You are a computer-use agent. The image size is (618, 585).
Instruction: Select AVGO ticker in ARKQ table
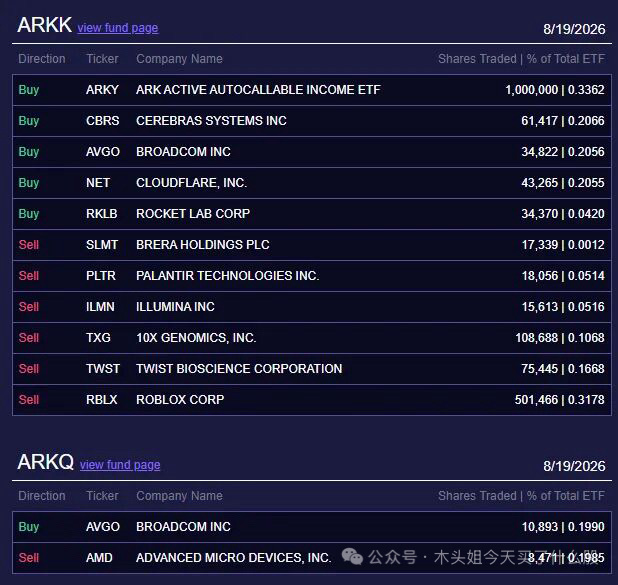[x=103, y=527]
